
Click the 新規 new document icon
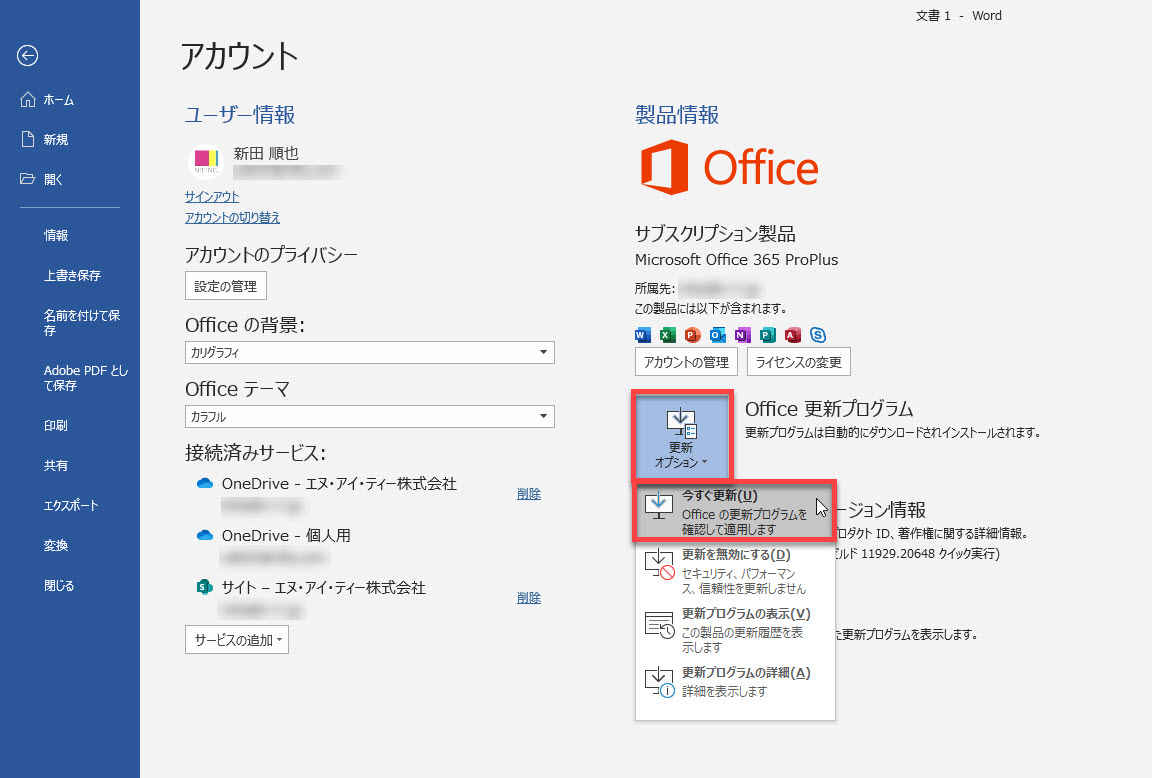(28, 140)
